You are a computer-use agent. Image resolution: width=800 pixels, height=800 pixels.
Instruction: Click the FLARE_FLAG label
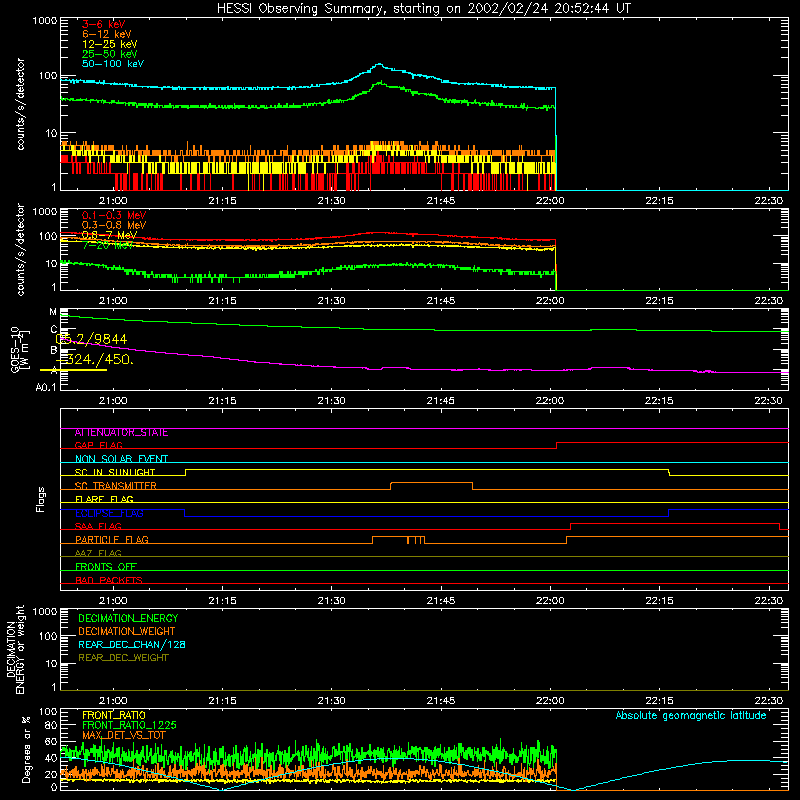click(x=104, y=499)
